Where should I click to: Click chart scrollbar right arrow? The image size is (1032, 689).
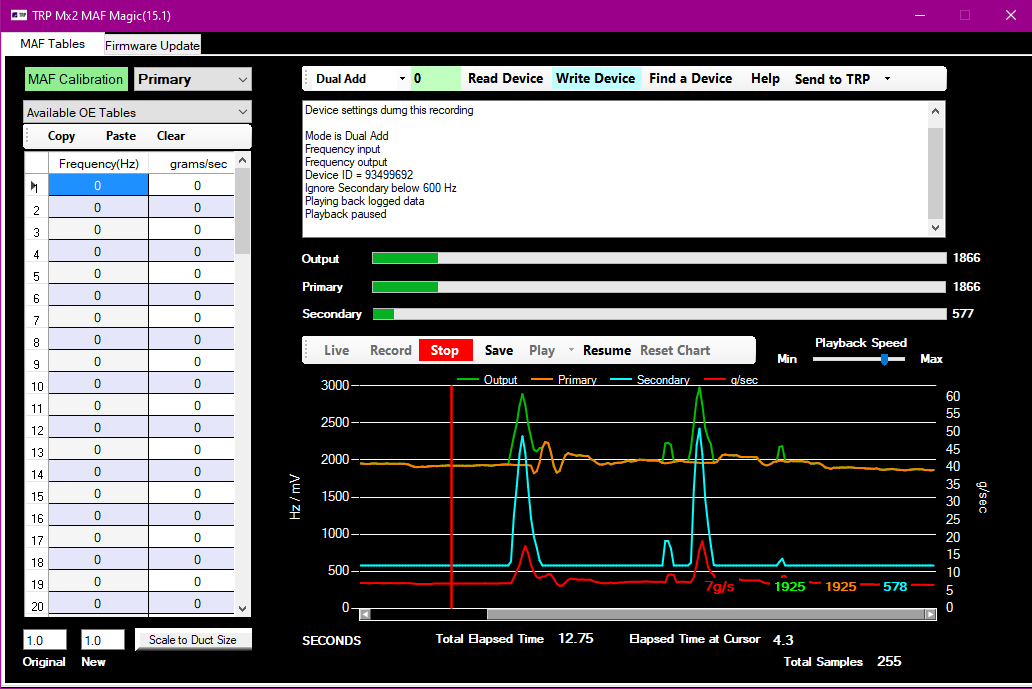point(930,615)
